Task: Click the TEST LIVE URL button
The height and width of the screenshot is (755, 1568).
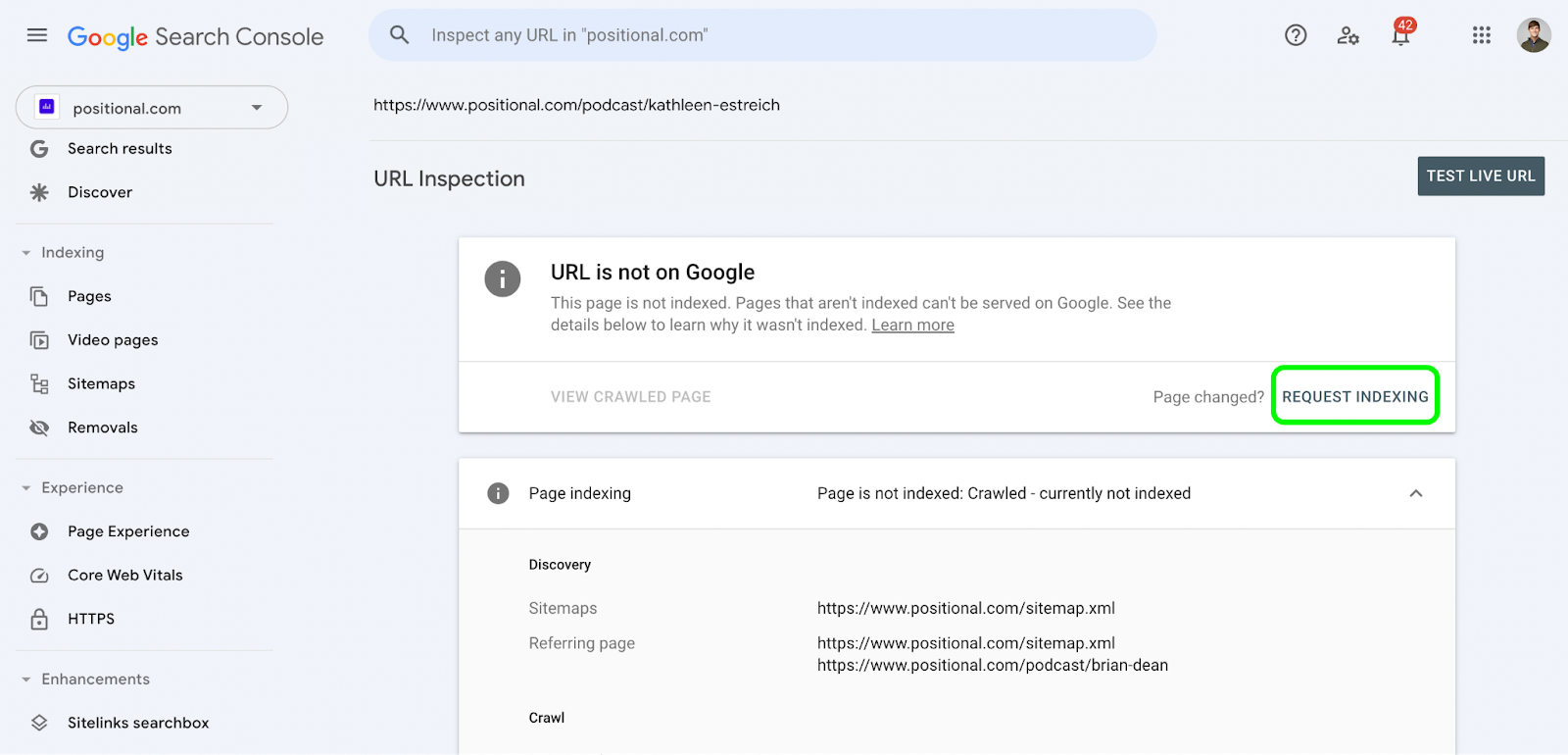Action: pyautogui.click(x=1481, y=176)
